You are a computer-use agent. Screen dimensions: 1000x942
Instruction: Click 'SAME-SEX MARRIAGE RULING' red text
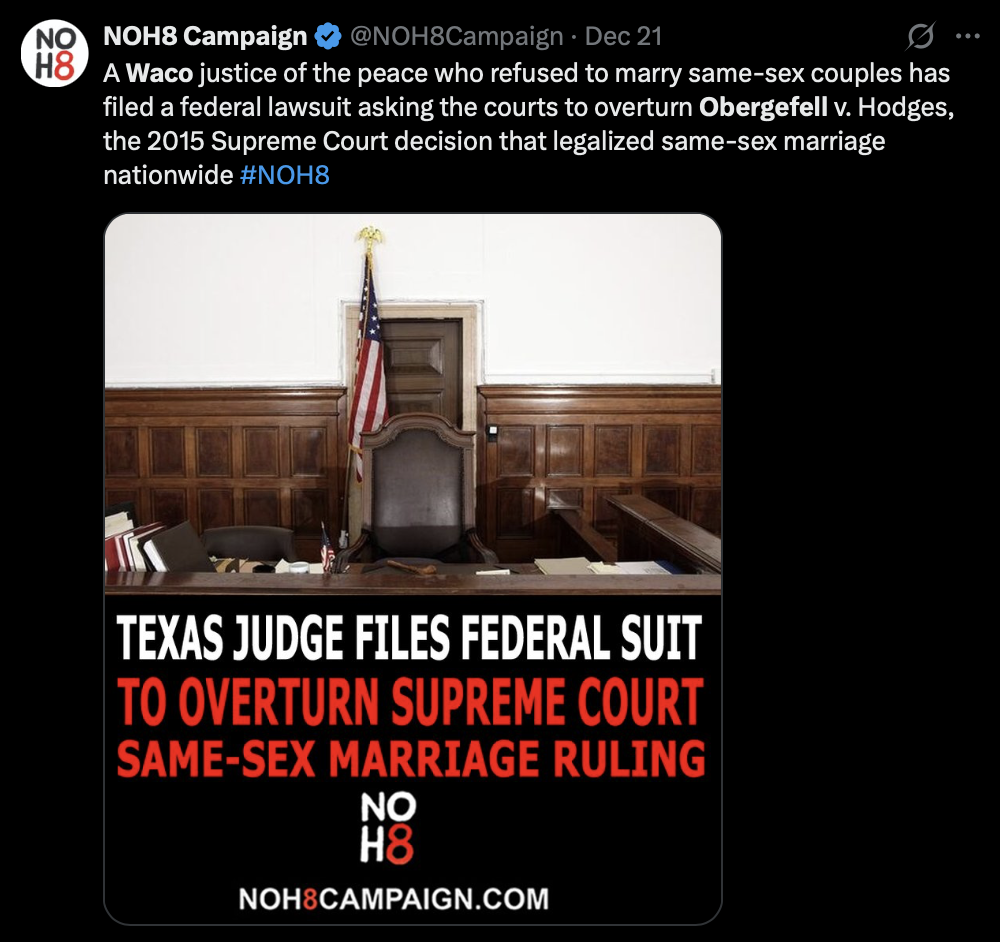point(411,759)
